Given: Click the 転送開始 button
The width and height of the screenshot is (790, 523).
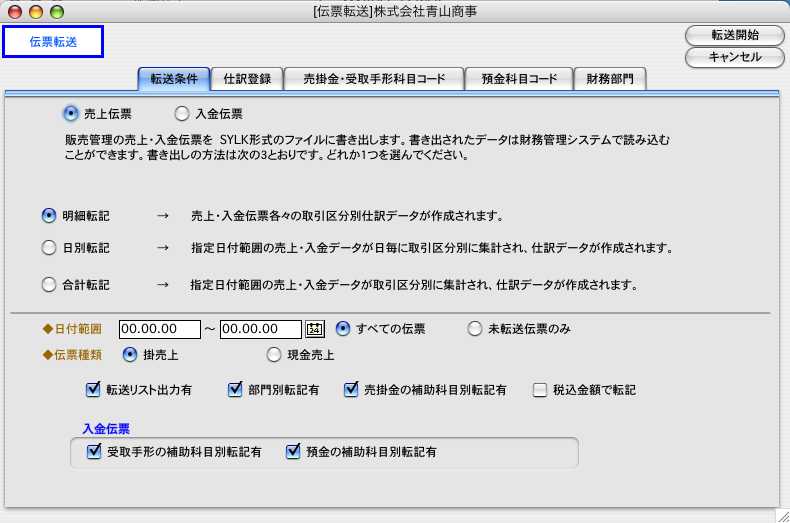Looking at the screenshot, I should [735, 35].
